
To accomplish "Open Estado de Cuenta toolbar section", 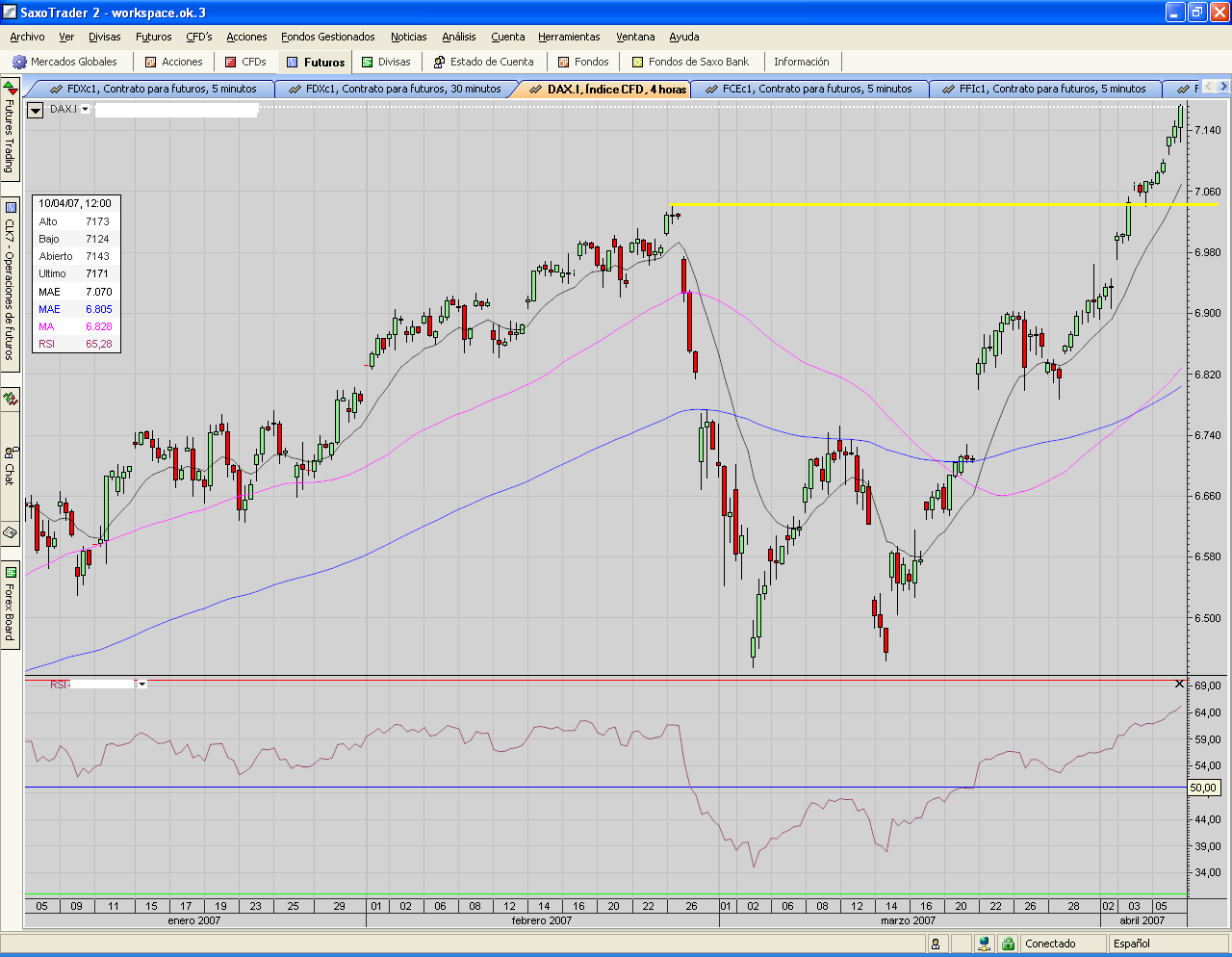I will [x=484, y=62].
